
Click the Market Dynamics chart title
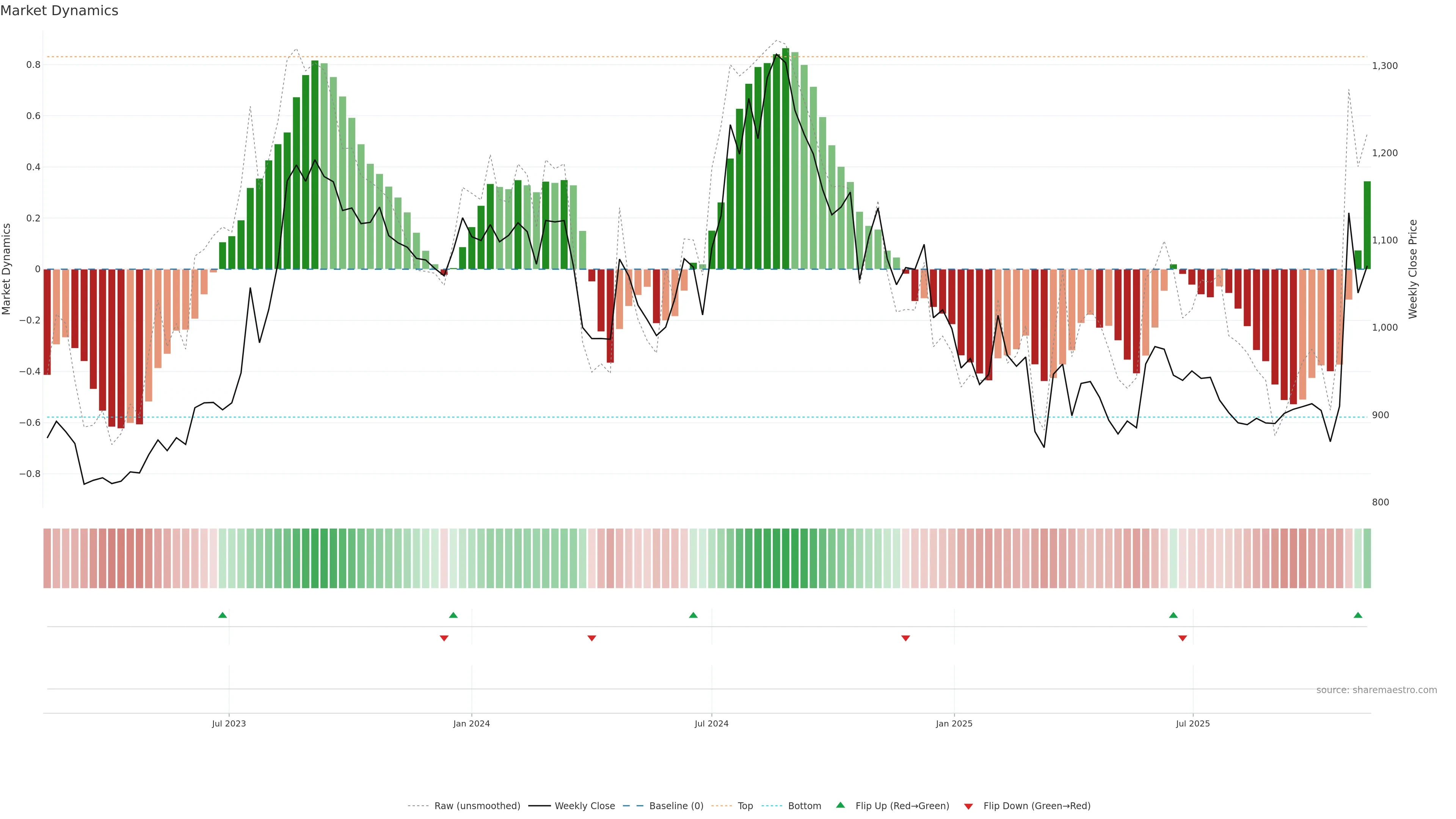click(x=60, y=11)
